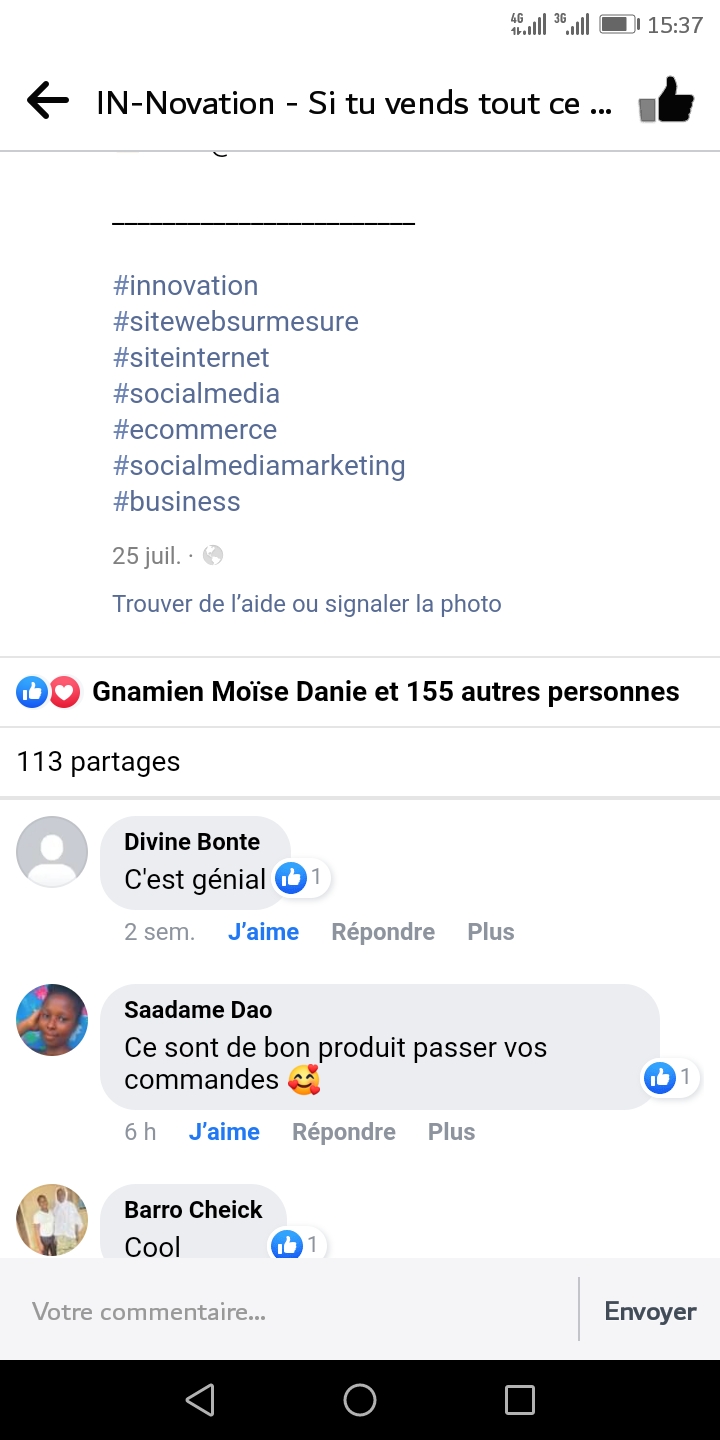
Task: Tap the thumbs-up icon in header
Action: (x=667, y=101)
